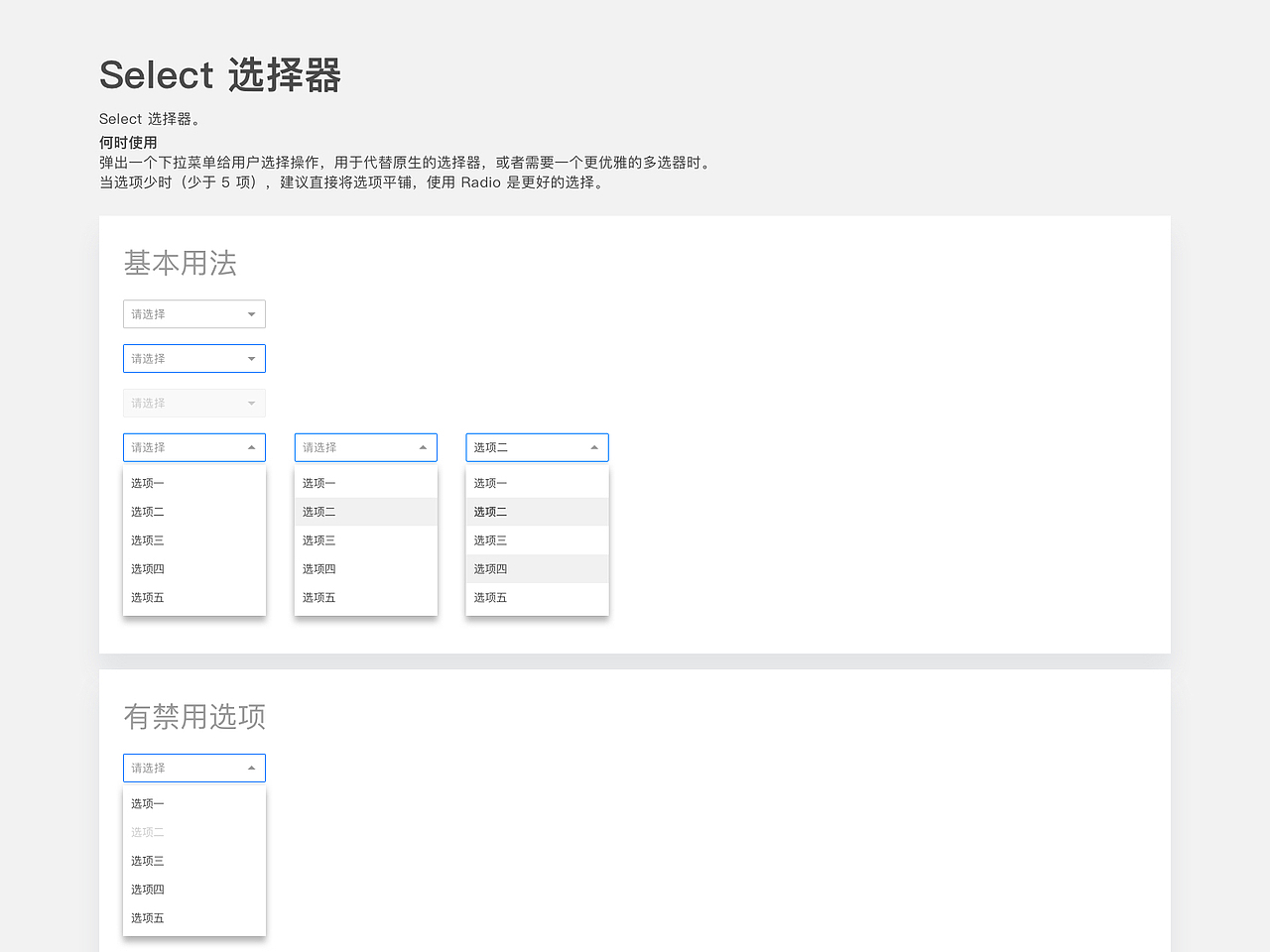Select 选项五 in the middle dropdown list

click(x=317, y=597)
